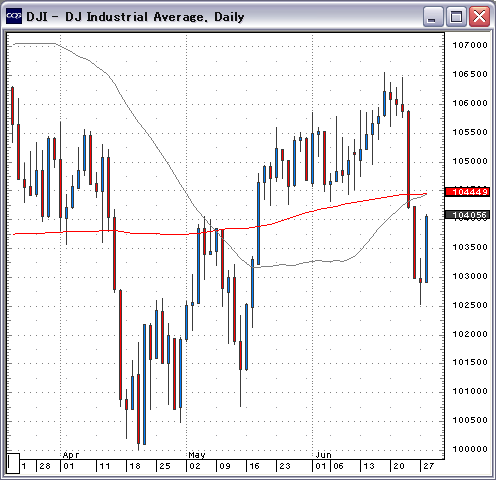Screen dimensions: 496x480
Task: Click the 11 date label on time axis
Action: (105, 466)
